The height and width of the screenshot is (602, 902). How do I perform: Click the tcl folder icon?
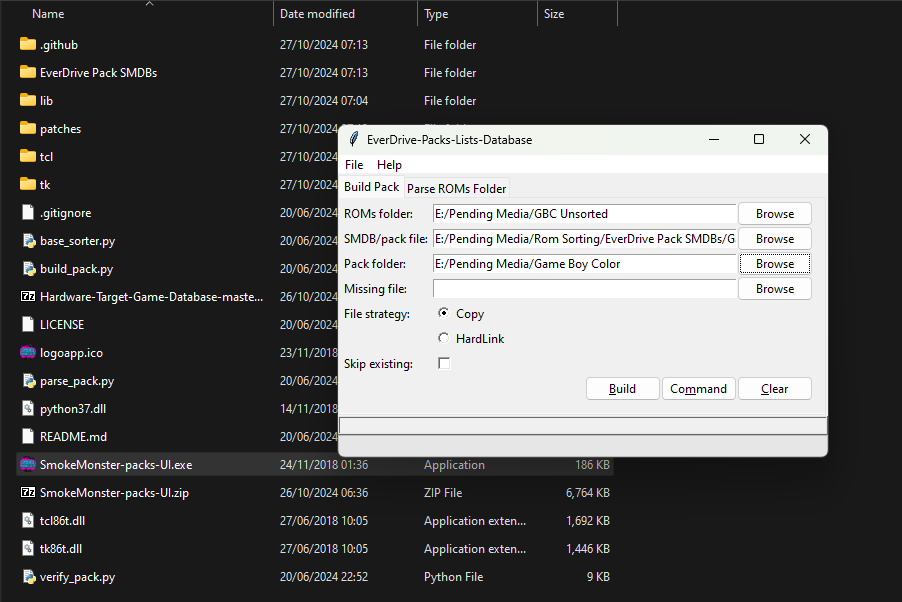click(28, 157)
